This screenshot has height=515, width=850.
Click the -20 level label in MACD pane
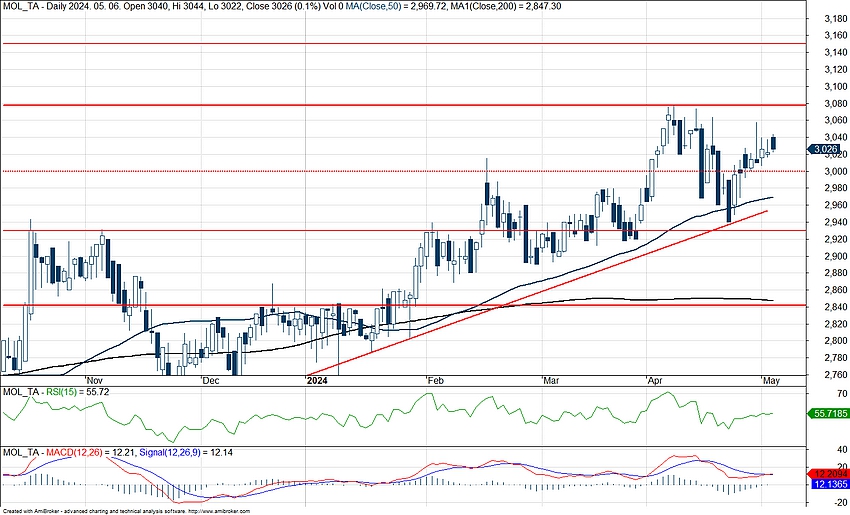coord(840,503)
